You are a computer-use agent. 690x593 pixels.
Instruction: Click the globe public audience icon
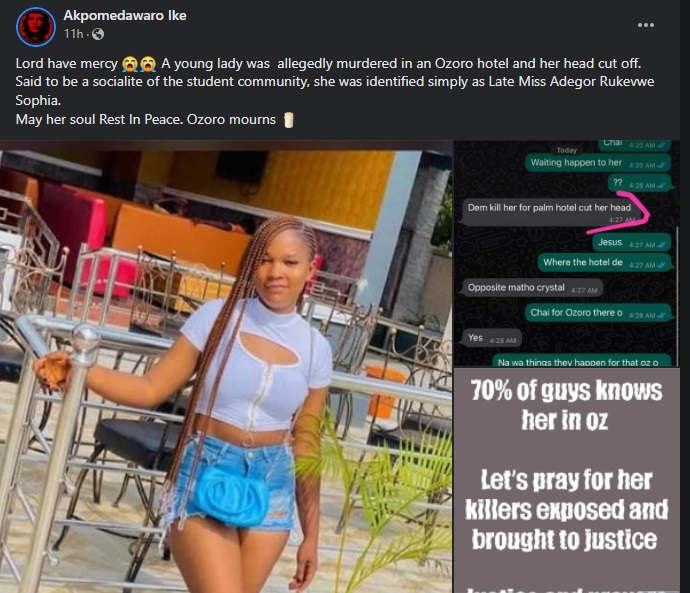click(98, 34)
